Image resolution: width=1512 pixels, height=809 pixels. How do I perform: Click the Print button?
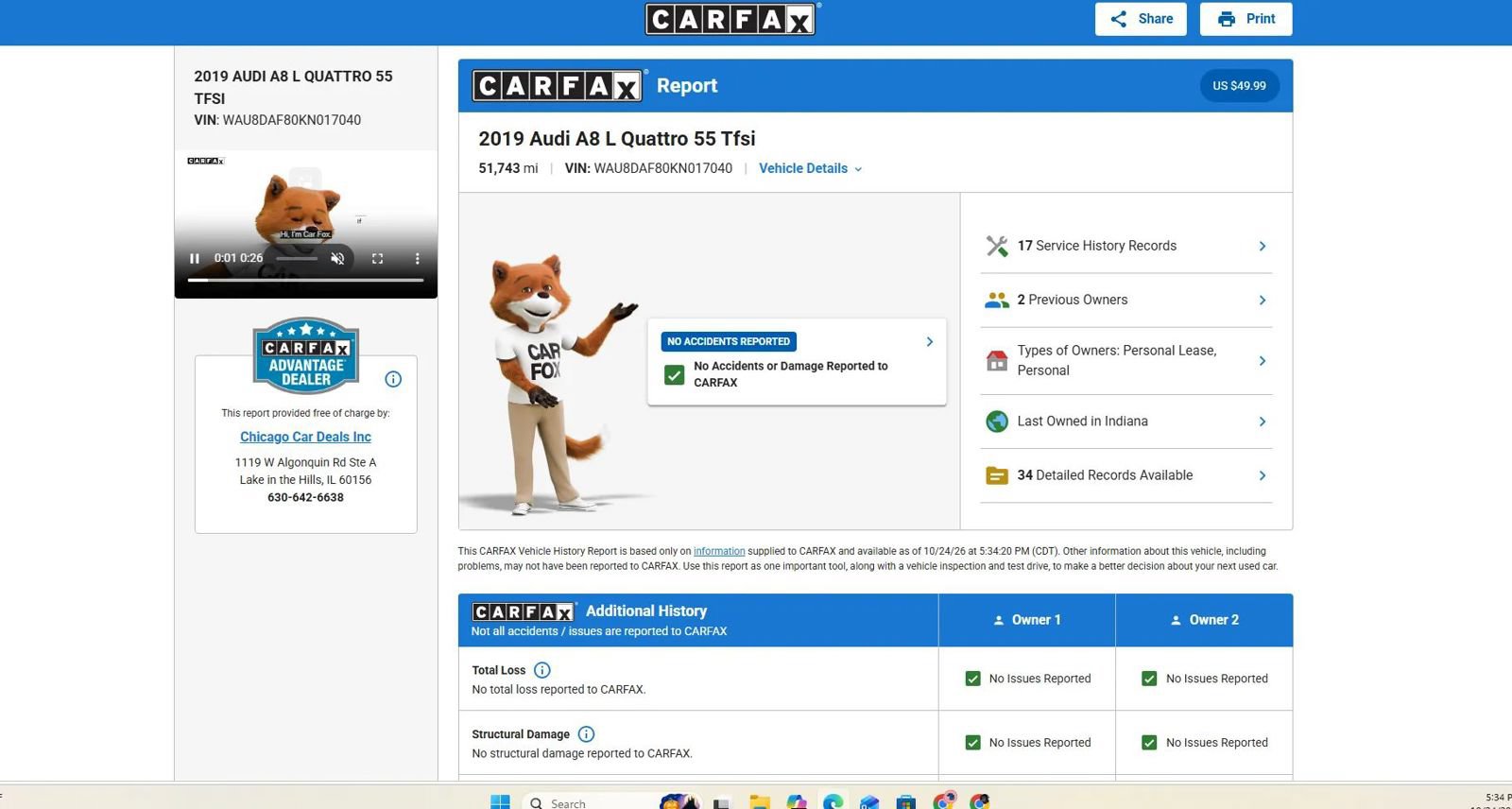pyautogui.click(x=1246, y=19)
